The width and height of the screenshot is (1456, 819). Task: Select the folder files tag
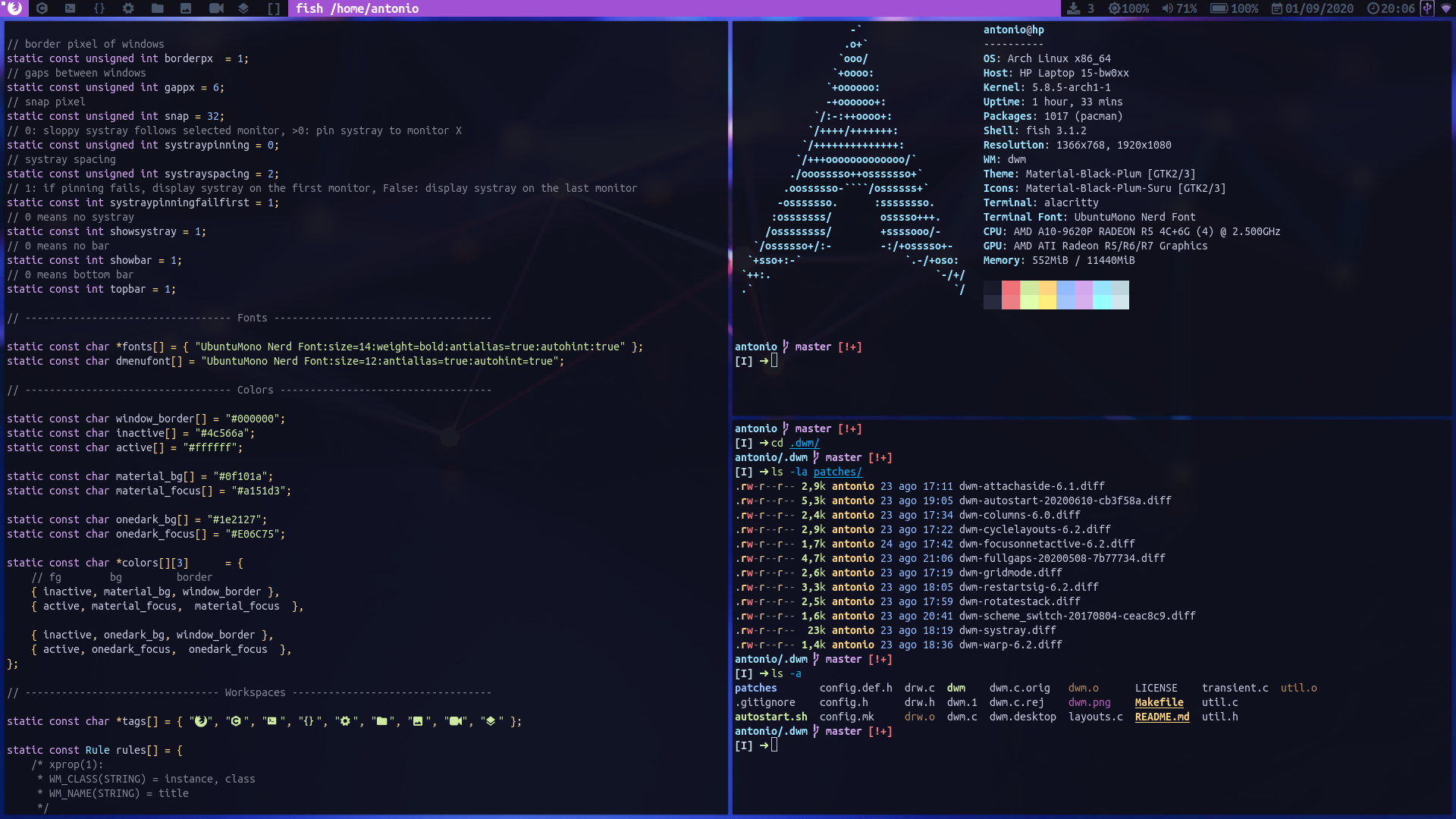[158, 8]
